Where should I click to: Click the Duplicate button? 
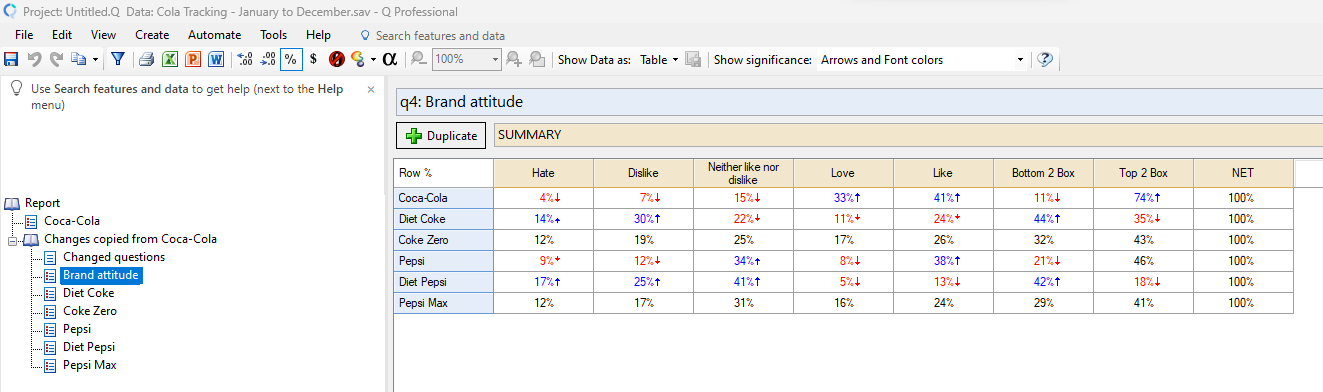(x=441, y=135)
